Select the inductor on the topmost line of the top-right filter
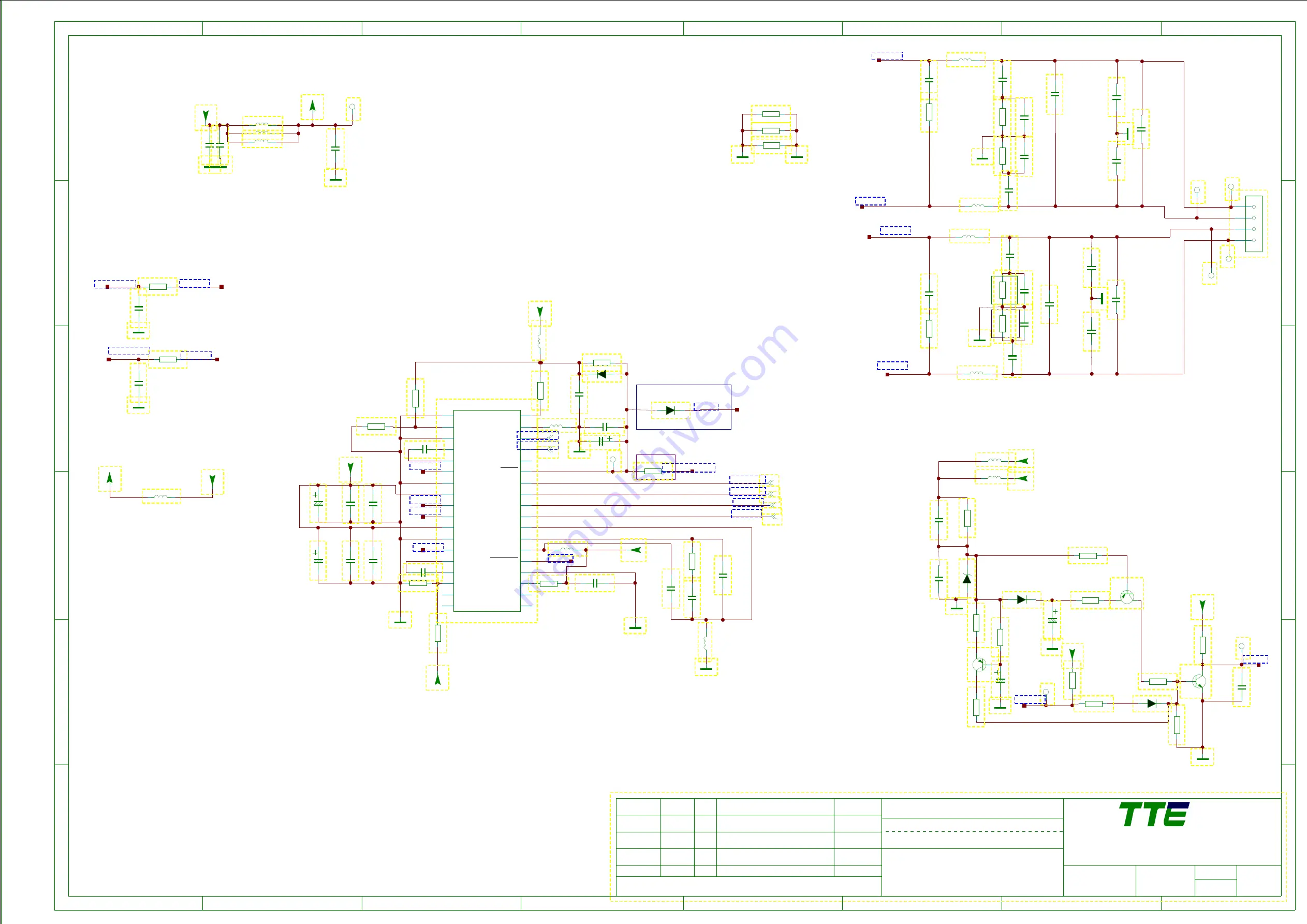The height and width of the screenshot is (924, 1307). click(965, 60)
